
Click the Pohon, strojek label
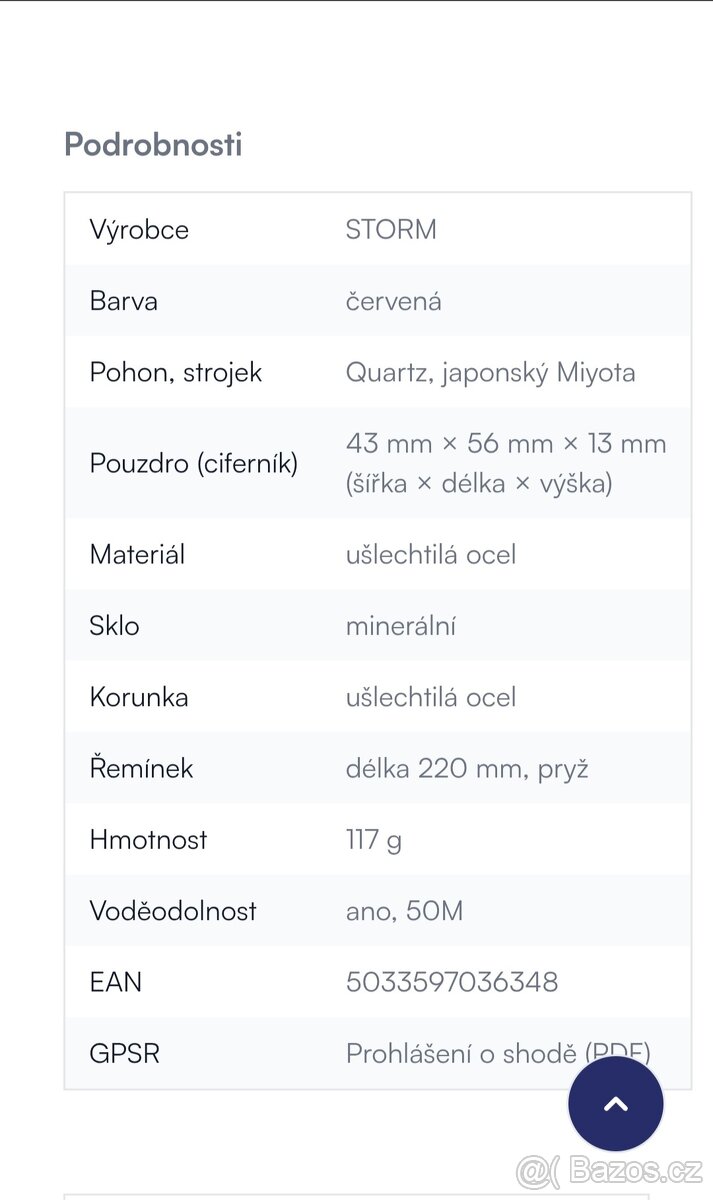pyautogui.click(x=176, y=373)
